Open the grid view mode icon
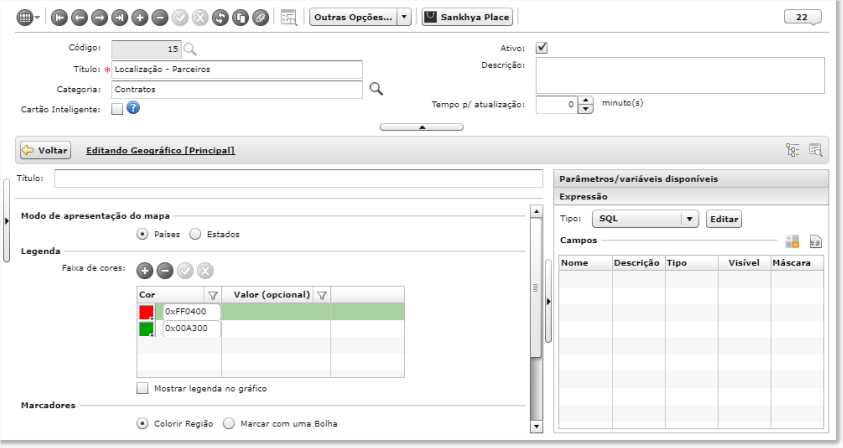Image resolution: width=843 pixels, height=448 pixels. 24,17
